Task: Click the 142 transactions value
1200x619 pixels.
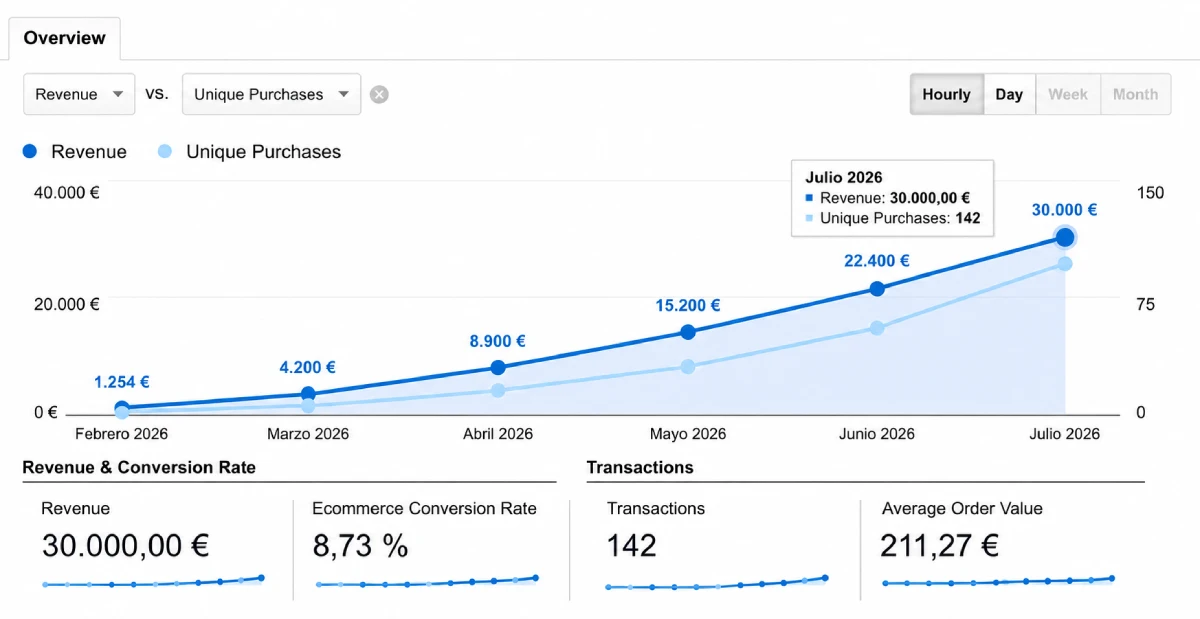Action: pyautogui.click(x=632, y=546)
